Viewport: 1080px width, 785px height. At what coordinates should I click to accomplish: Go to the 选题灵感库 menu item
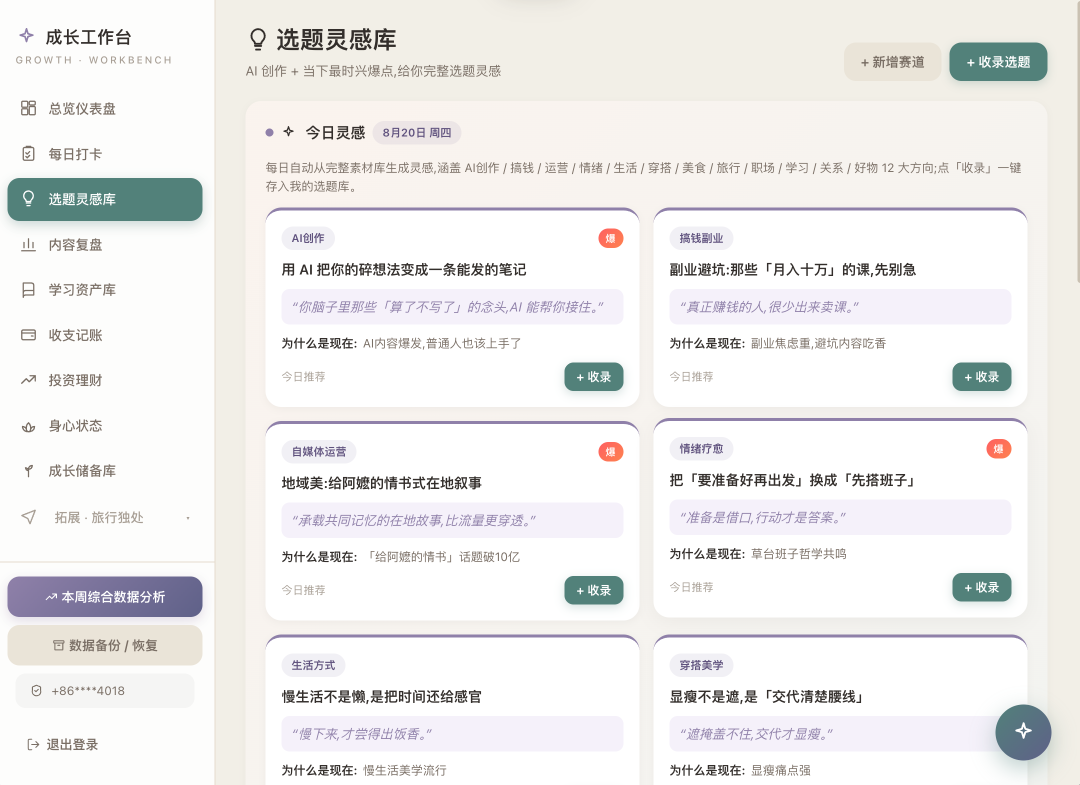point(105,199)
